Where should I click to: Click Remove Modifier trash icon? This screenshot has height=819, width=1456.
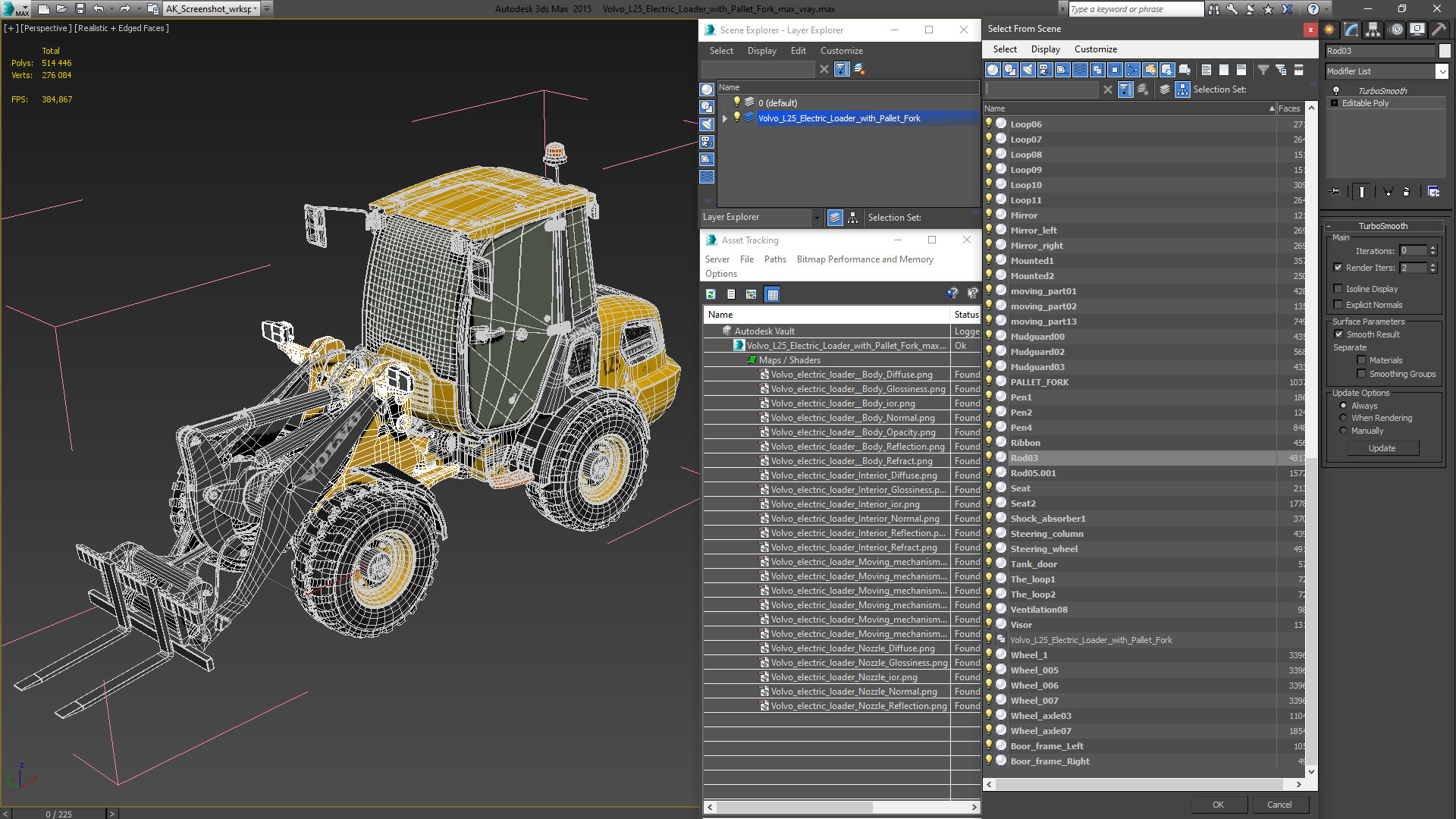point(1407,192)
